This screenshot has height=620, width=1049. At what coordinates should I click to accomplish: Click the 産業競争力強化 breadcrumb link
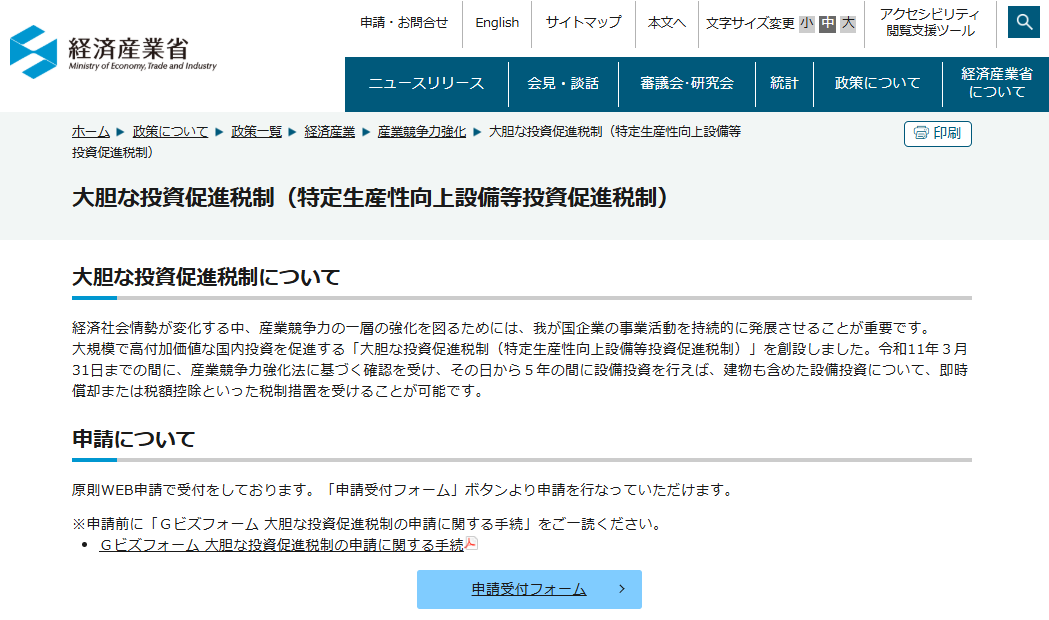421,132
